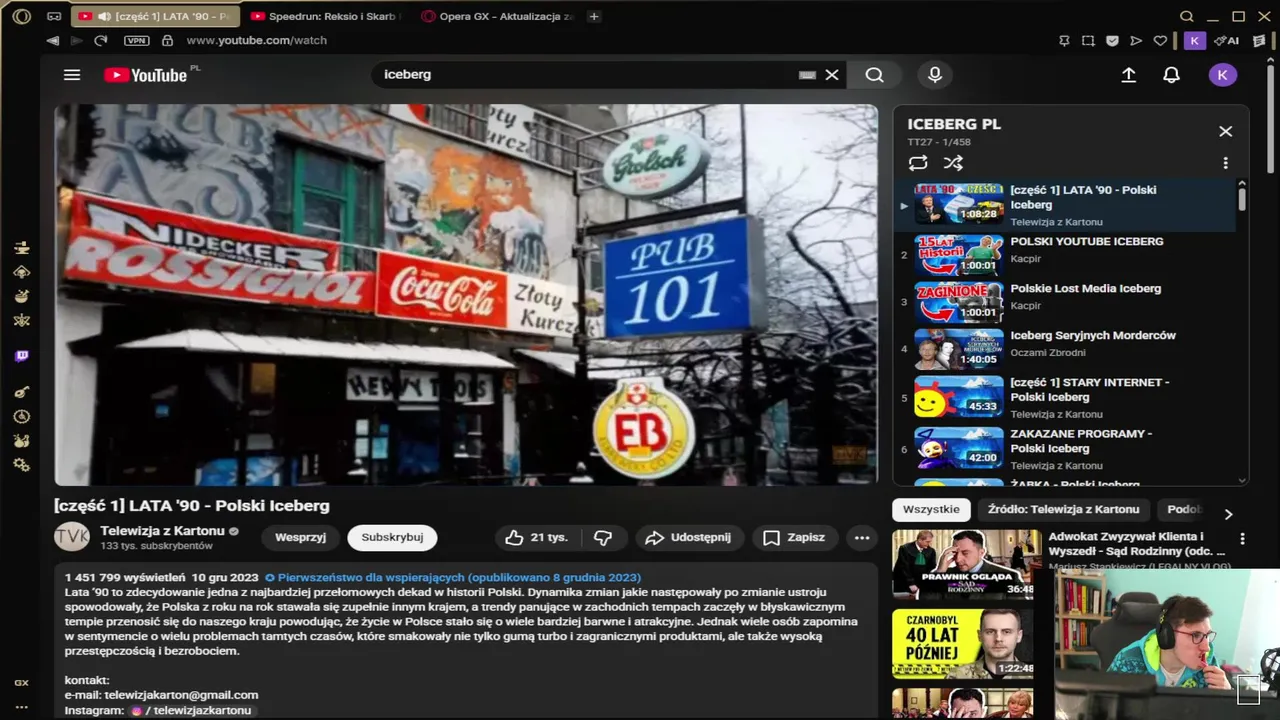1280x720 pixels.
Task: Open Adwokat Zwyzywał Klienta video thumbnail
Action: click(x=965, y=564)
